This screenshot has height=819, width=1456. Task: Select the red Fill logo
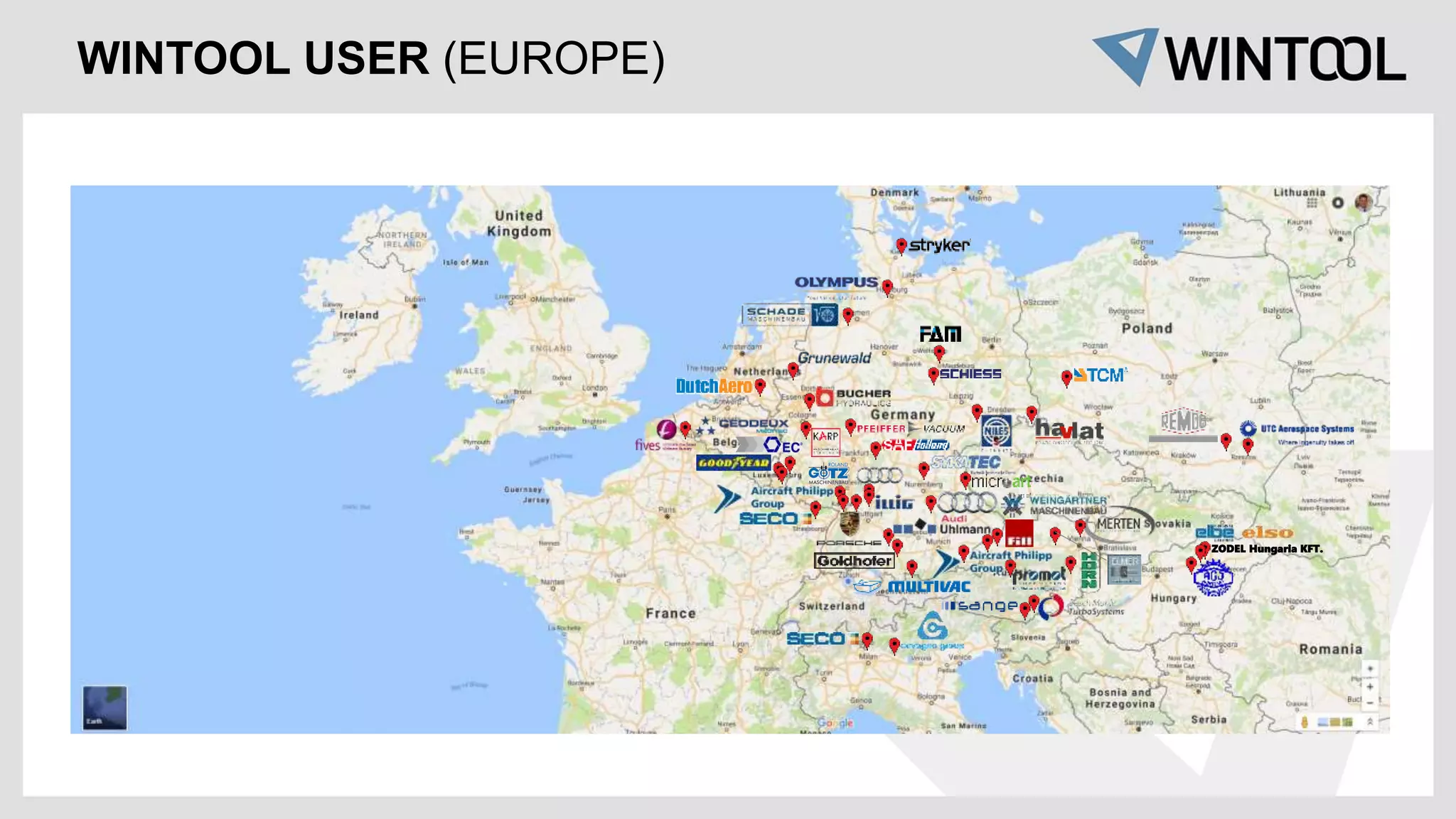click(1019, 533)
